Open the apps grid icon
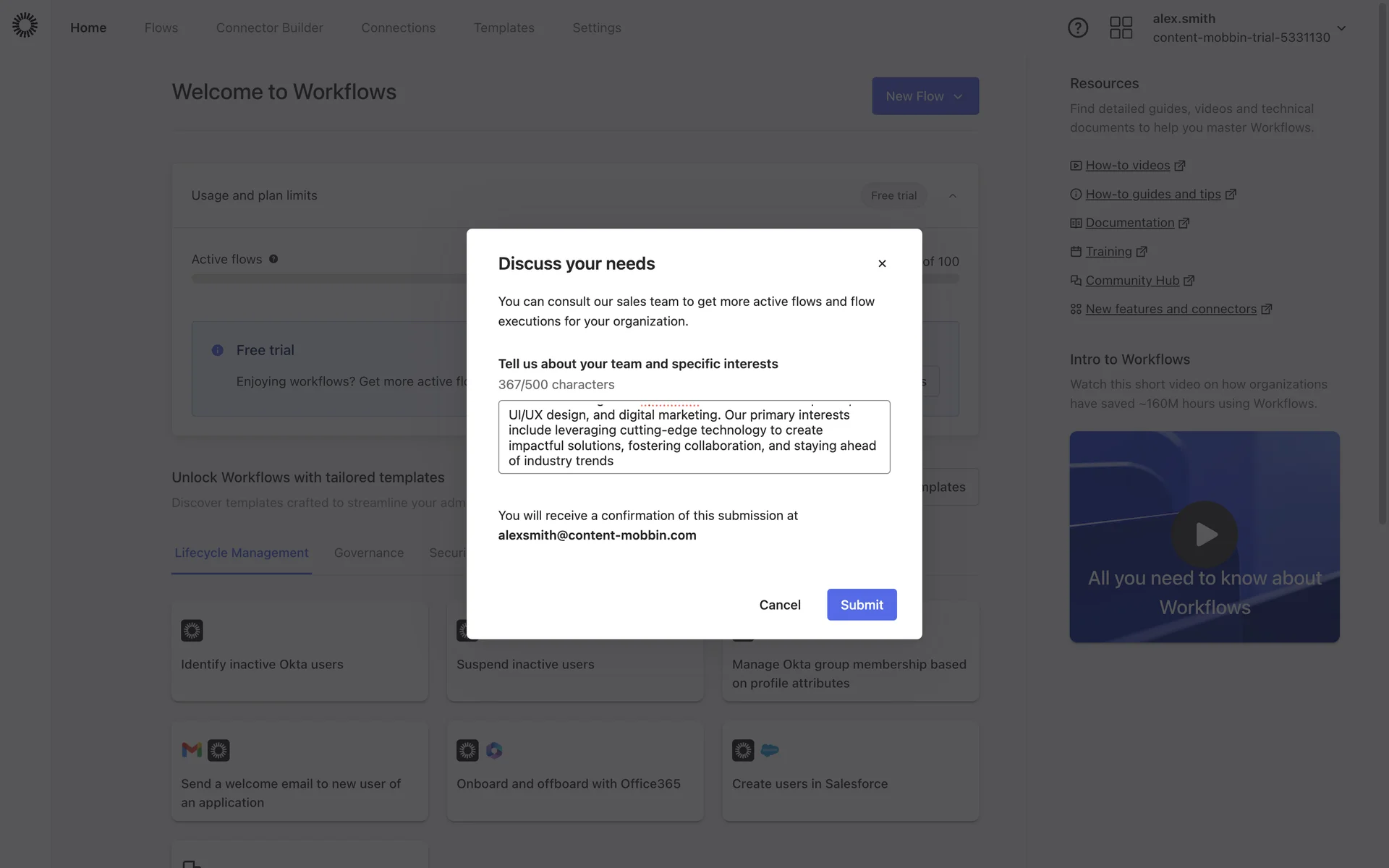1389x868 pixels. (x=1121, y=27)
